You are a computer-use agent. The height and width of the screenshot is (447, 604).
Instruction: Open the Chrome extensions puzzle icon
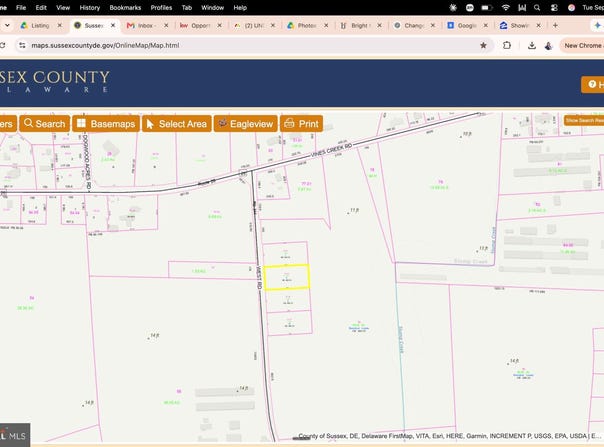(x=507, y=45)
